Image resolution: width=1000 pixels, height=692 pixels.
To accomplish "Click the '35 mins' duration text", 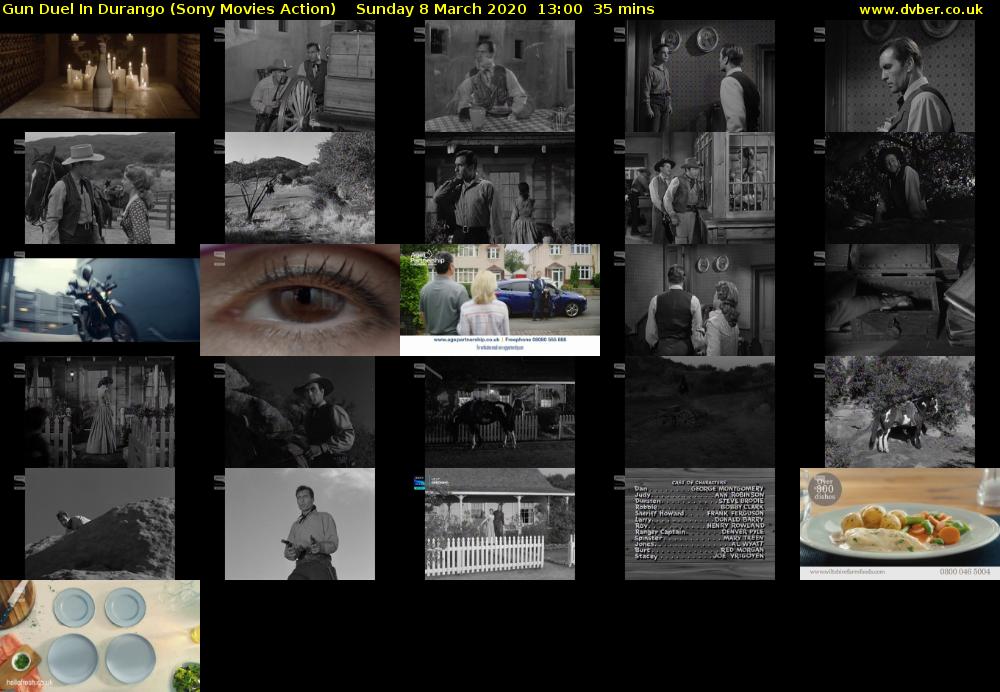I will pos(624,9).
